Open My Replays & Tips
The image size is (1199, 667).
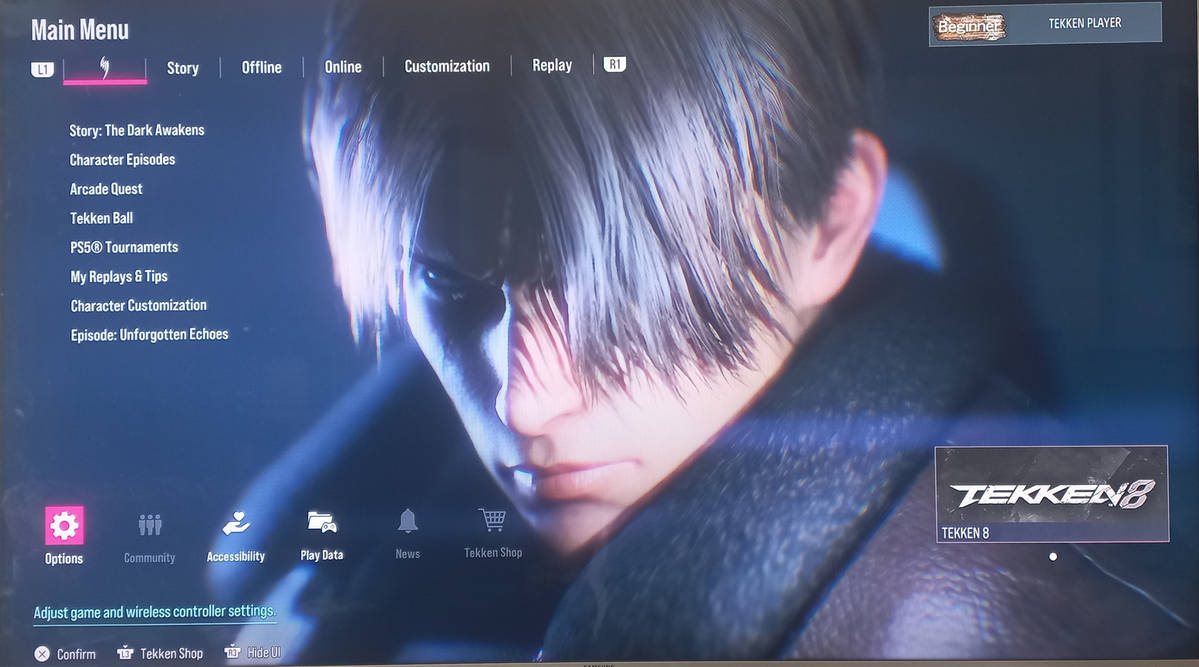pos(119,276)
